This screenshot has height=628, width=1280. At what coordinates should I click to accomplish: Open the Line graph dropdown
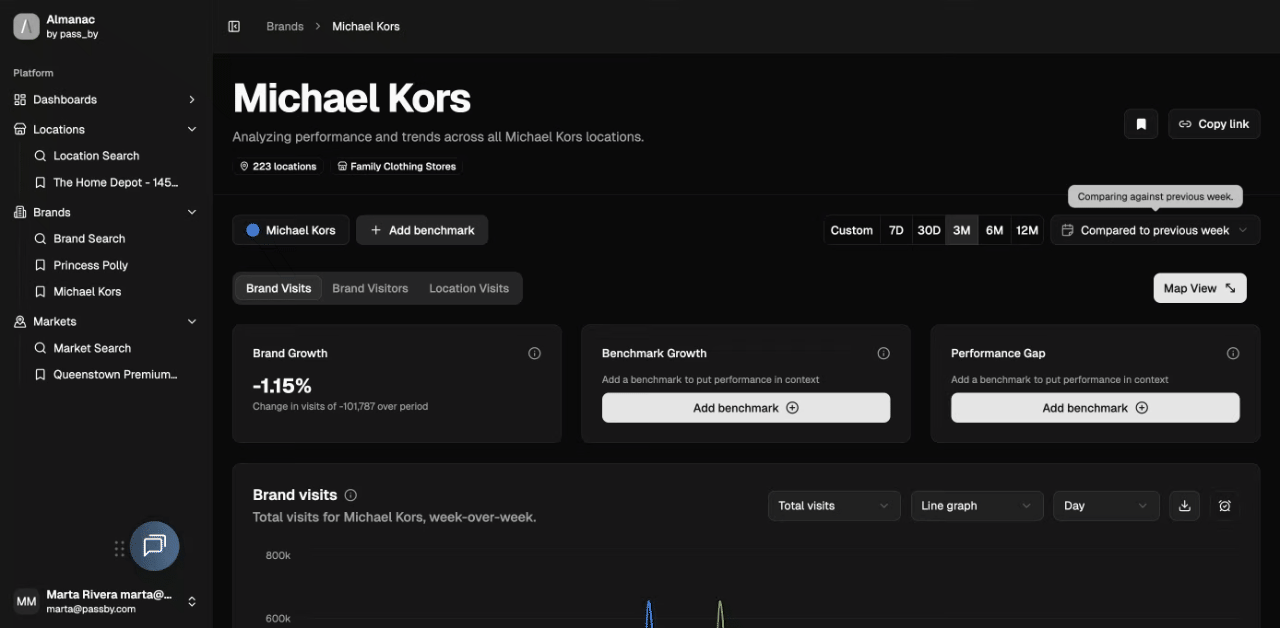[976, 506]
